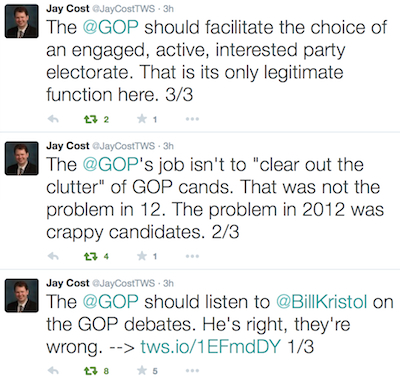Open Jay Cost avatar on top tweet
This screenshot has height=379, width=400.
pos(22,21)
